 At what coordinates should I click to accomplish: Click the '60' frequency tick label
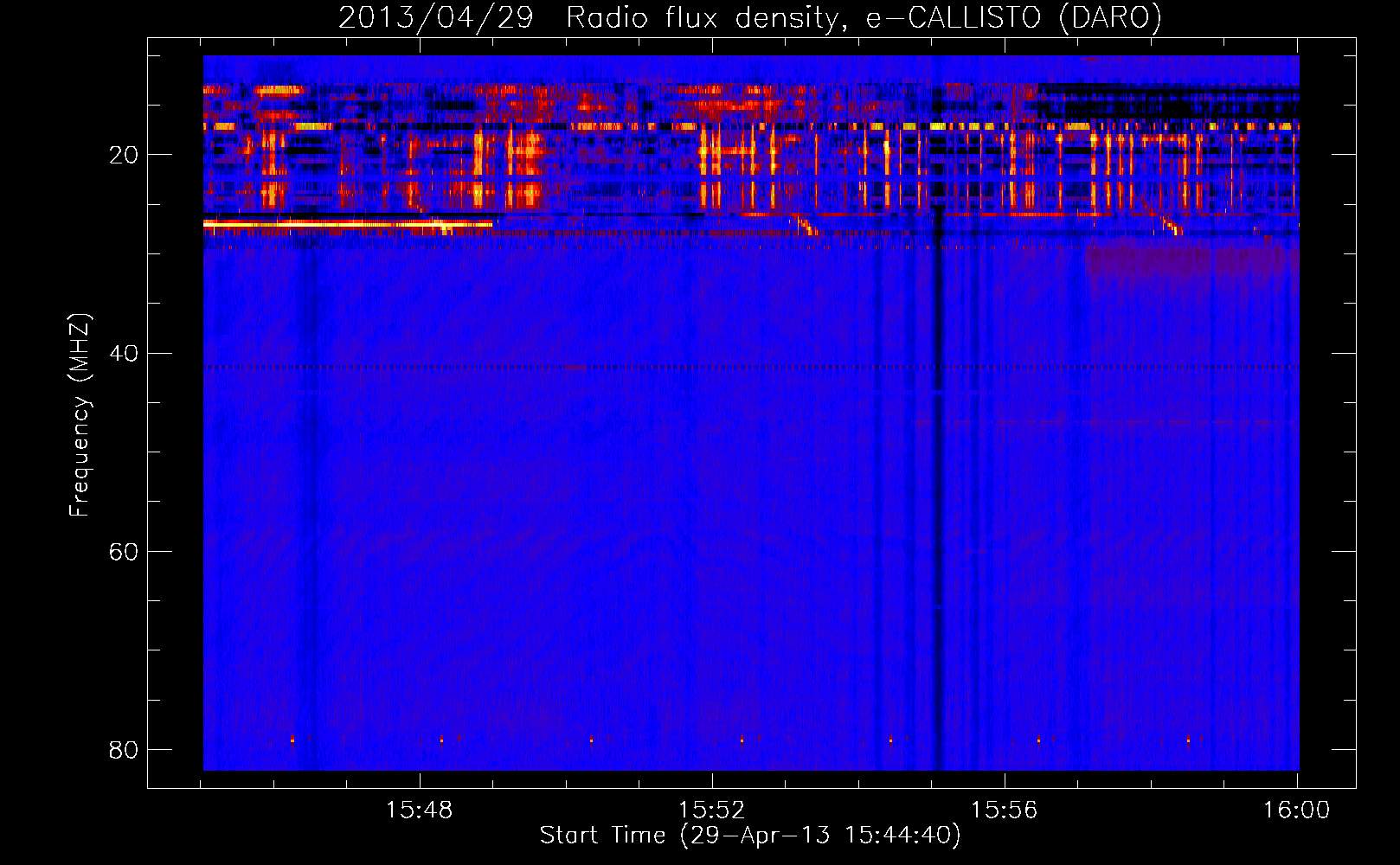click(x=124, y=552)
